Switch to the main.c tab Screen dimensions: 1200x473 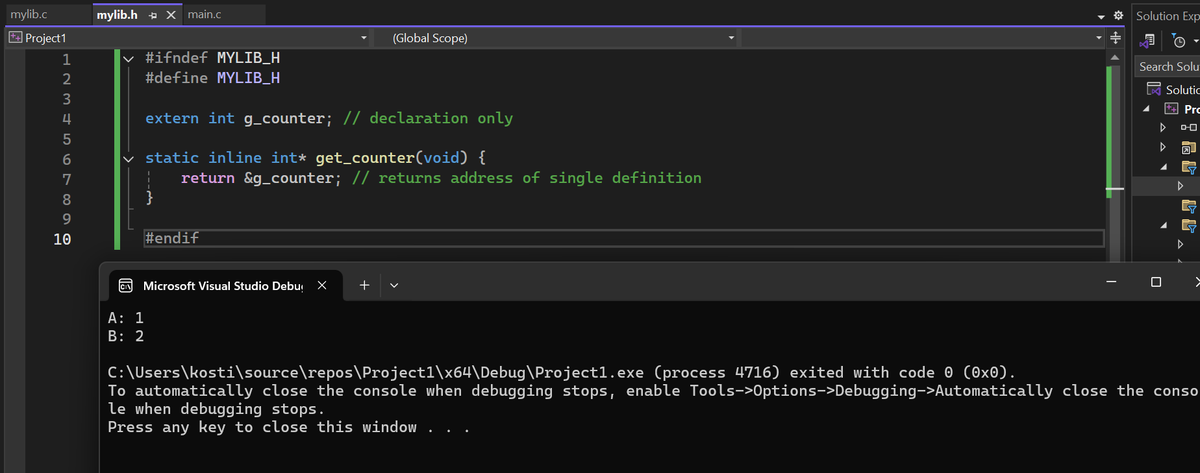tap(205, 15)
